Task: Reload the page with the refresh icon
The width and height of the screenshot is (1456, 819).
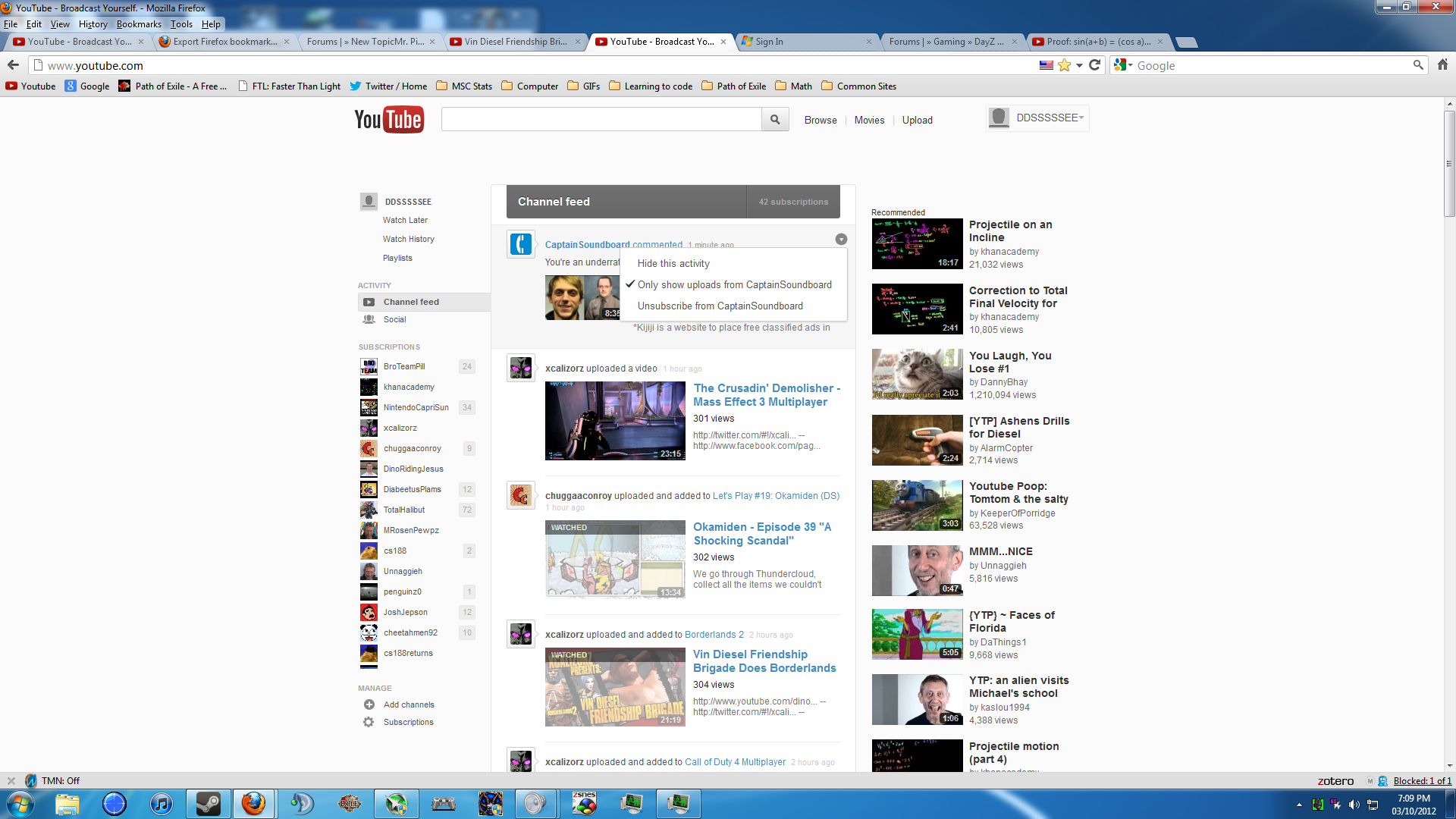Action: point(1094,65)
